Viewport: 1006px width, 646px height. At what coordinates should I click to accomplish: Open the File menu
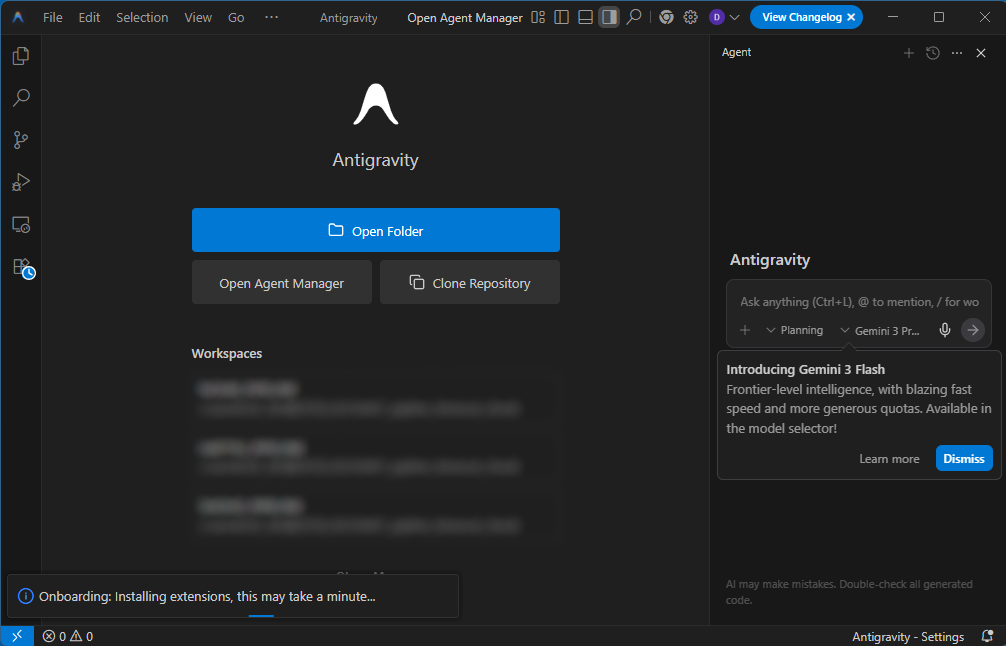pyautogui.click(x=53, y=17)
